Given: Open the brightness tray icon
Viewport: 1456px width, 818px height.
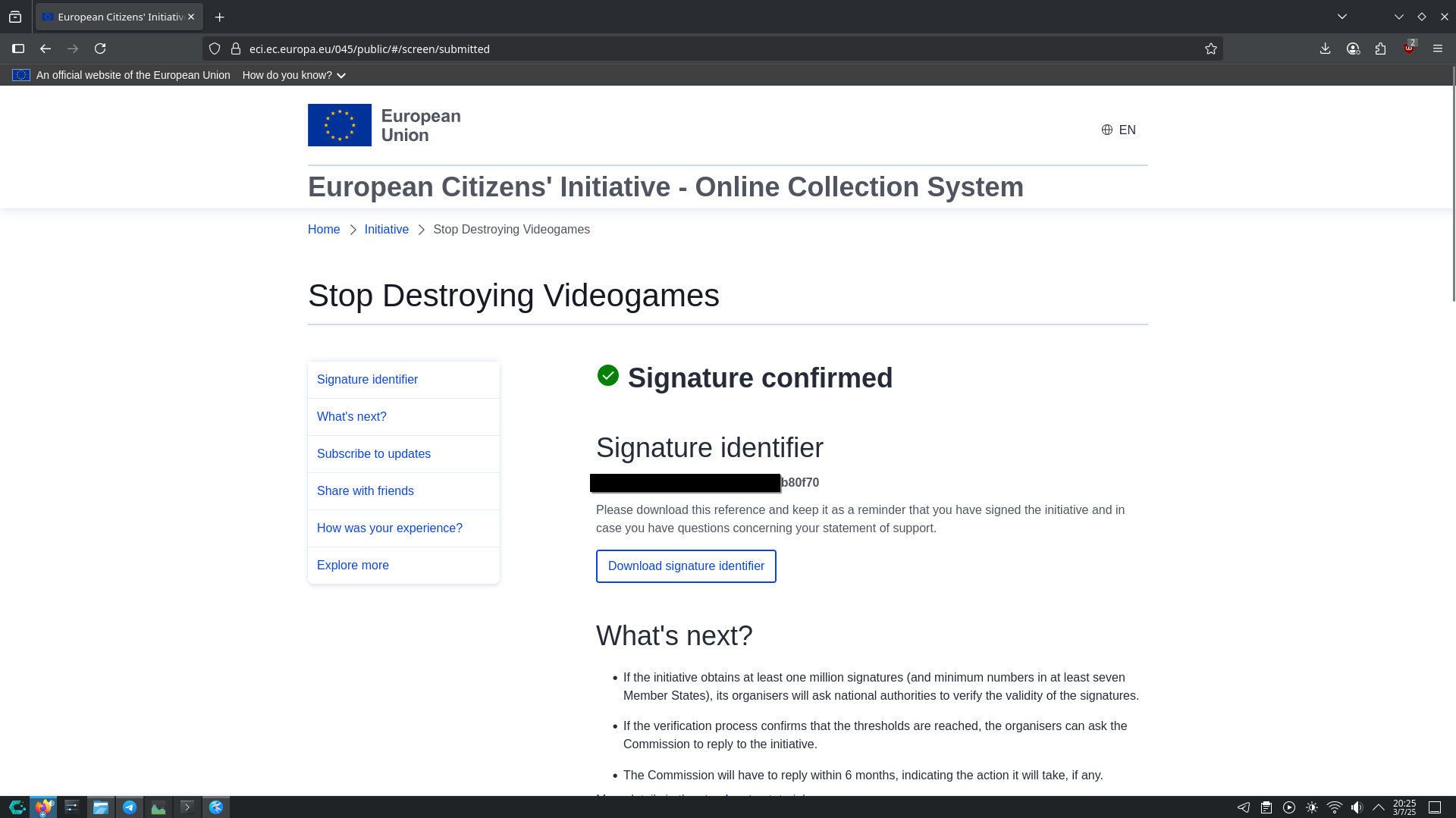Looking at the screenshot, I should pyautogui.click(x=1312, y=807).
